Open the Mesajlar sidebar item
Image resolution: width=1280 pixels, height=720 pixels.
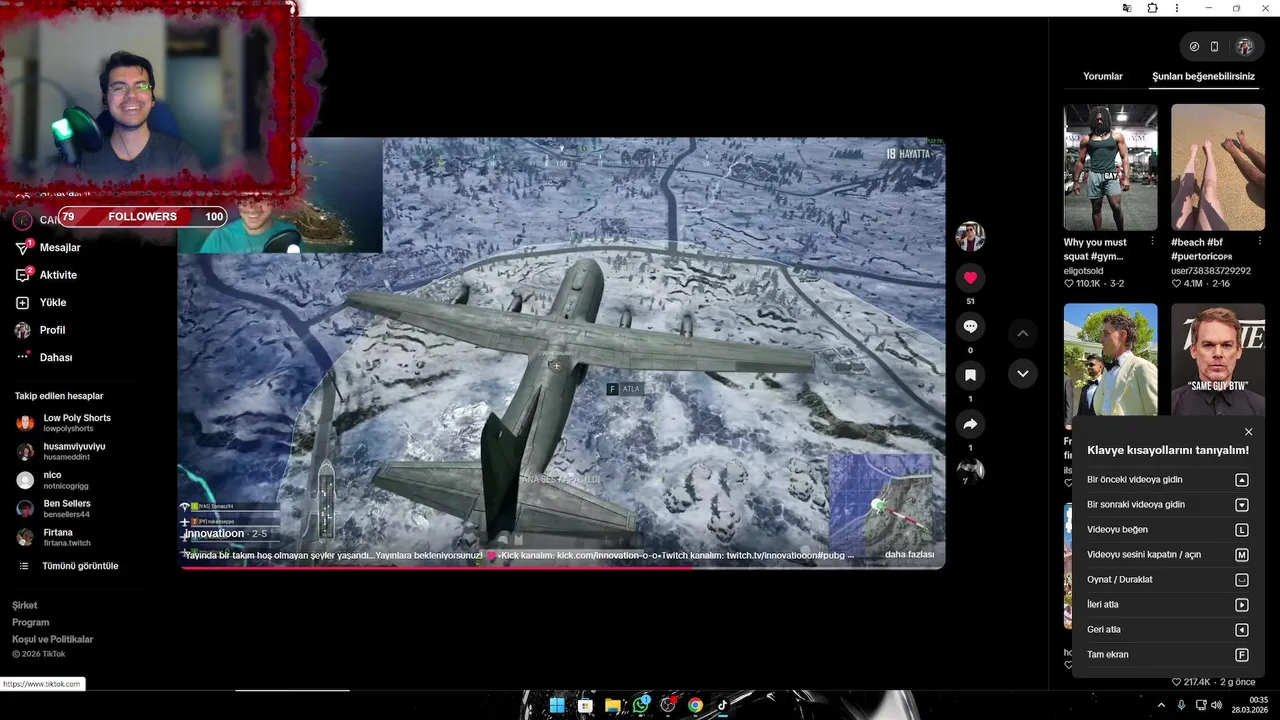point(60,247)
